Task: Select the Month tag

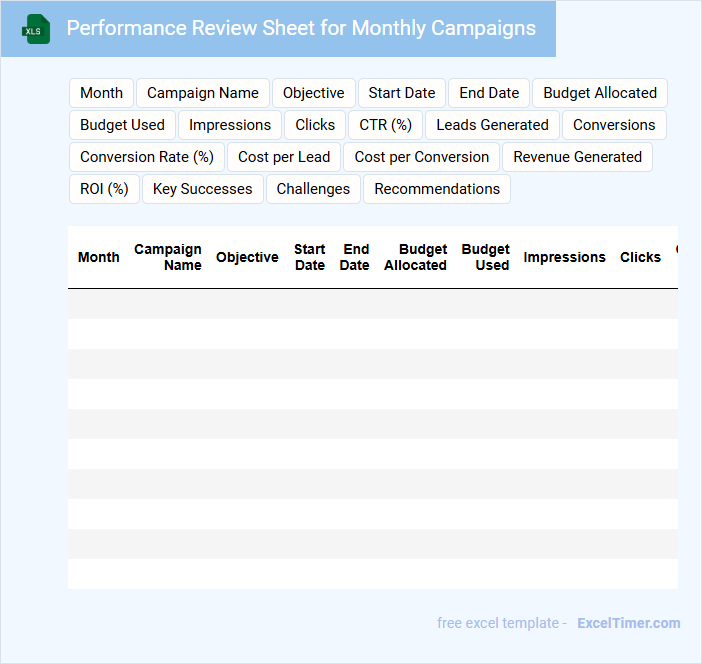Action: pyautogui.click(x=101, y=93)
